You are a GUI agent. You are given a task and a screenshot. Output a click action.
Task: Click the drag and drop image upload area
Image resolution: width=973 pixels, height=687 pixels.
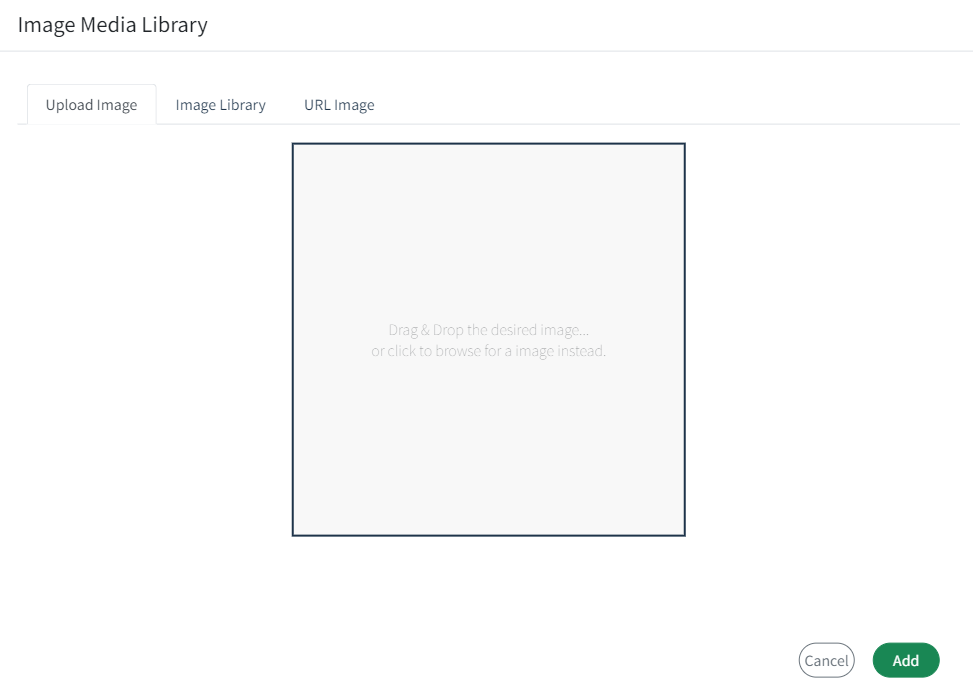click(488, 339)
